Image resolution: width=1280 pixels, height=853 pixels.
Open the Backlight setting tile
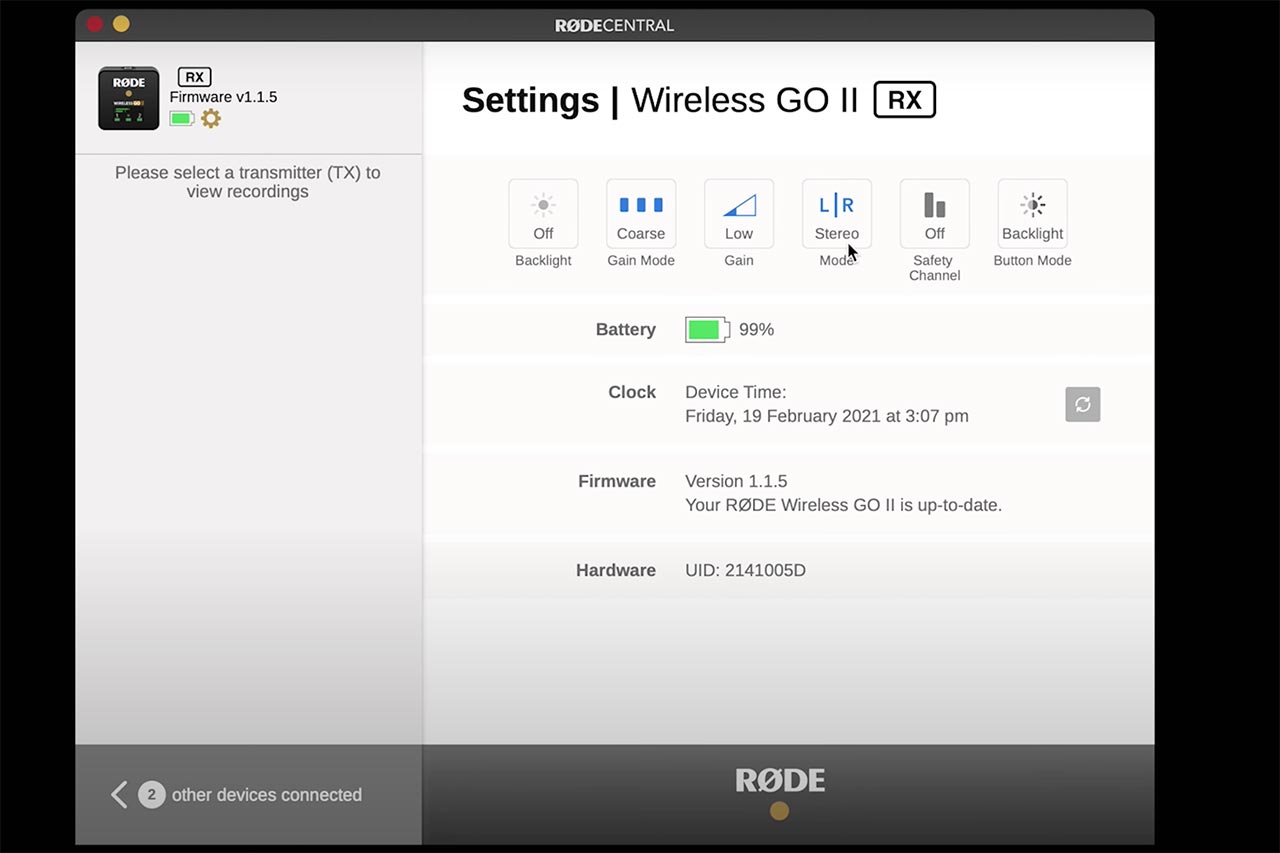pyautogui.click(x=543, y=214)
